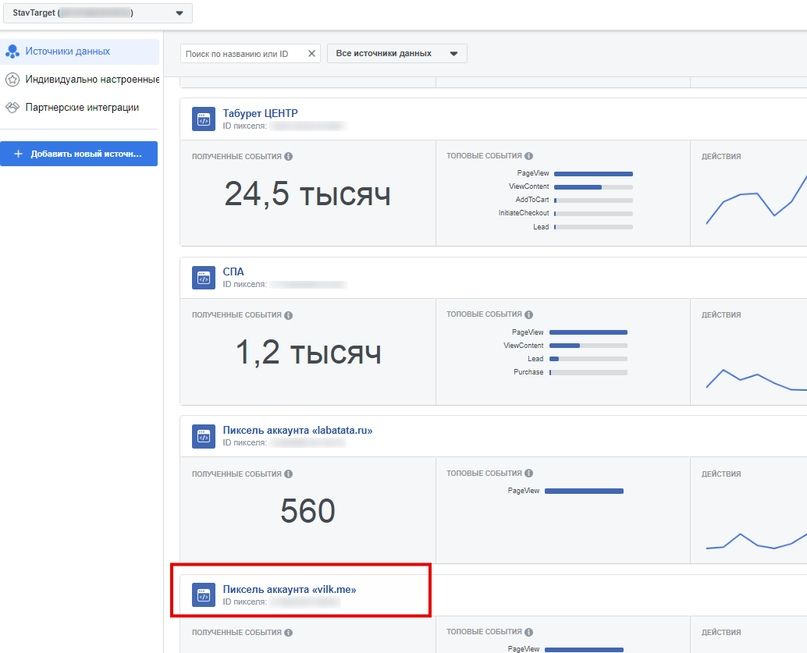The width and height of the screenshot is (807, 653).
Task: Click info icon for vilk.me top events
Action: coord(529,632)
